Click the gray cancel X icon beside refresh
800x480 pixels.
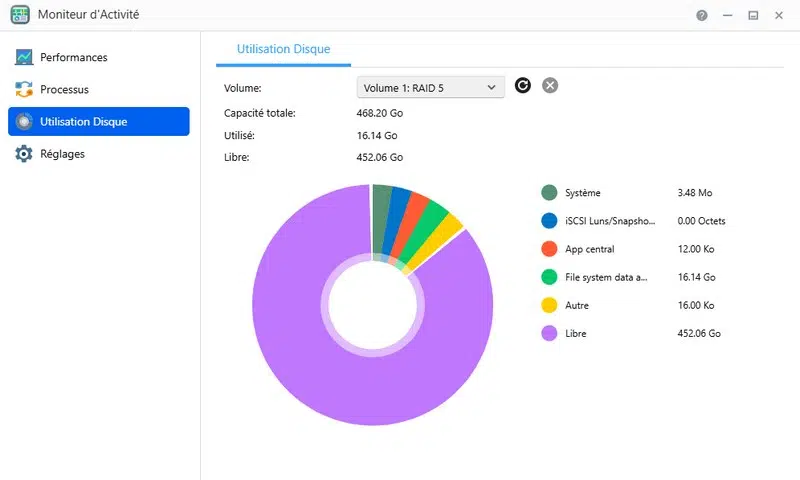(550, 86)
